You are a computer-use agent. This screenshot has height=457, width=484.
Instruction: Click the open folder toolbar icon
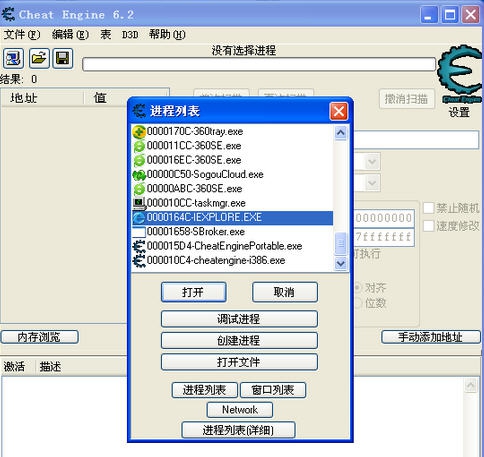[x=39, y=58]
